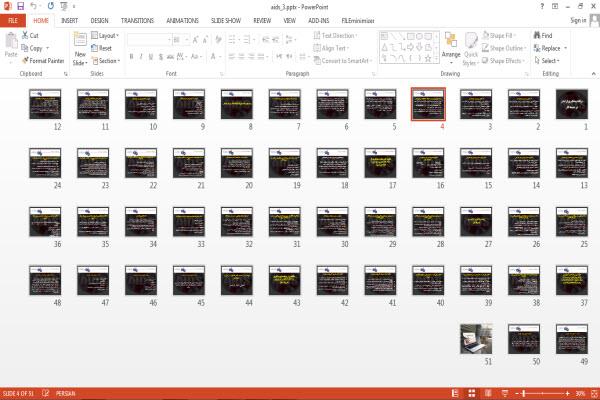This screenshot has height=400, width=600.
Task: Click the Paste clipboard icon
Action: [11, 41]
